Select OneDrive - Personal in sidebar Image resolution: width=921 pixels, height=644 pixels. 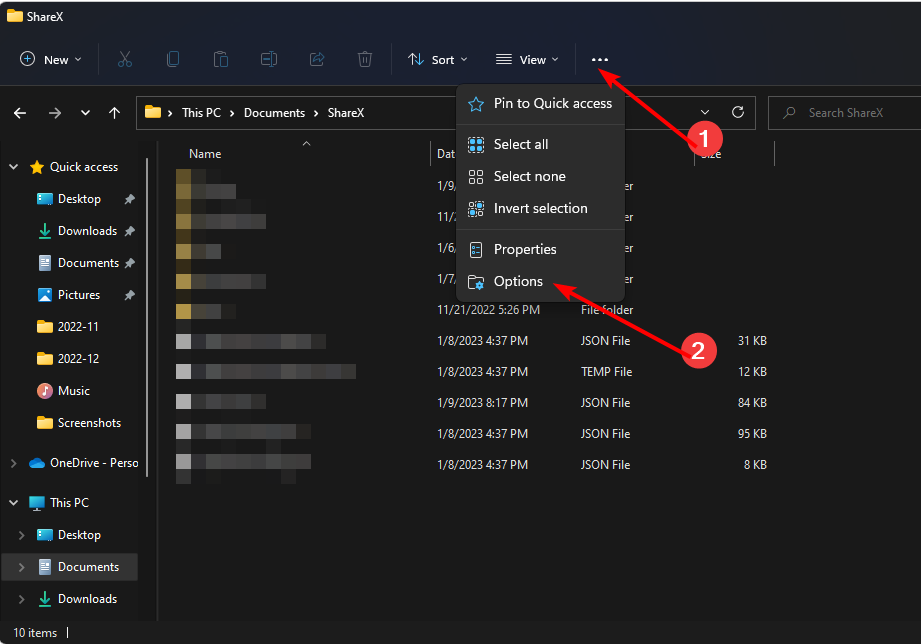tap(94, 464)
